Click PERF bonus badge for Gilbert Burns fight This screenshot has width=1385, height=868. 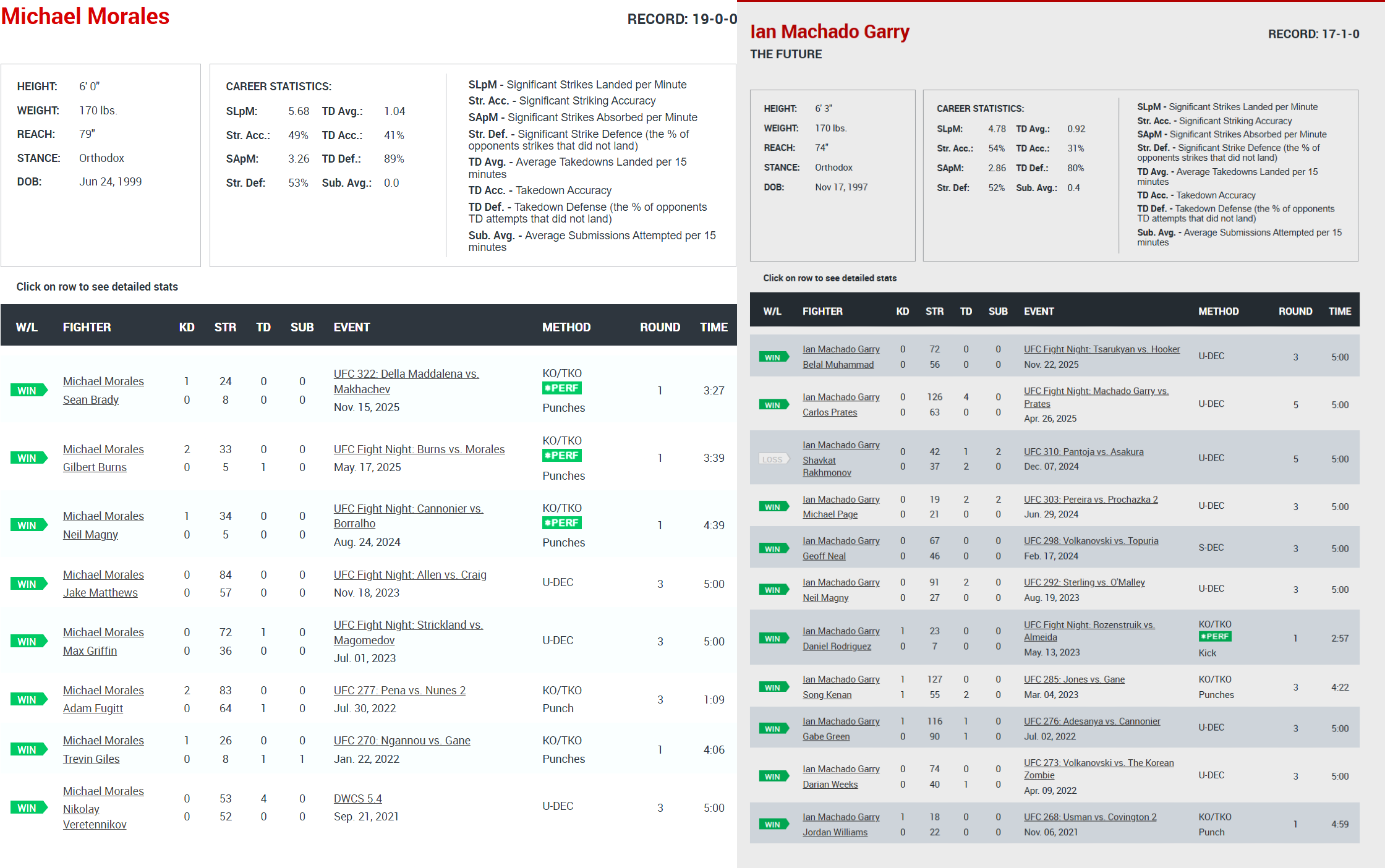[x=561, y=456]
